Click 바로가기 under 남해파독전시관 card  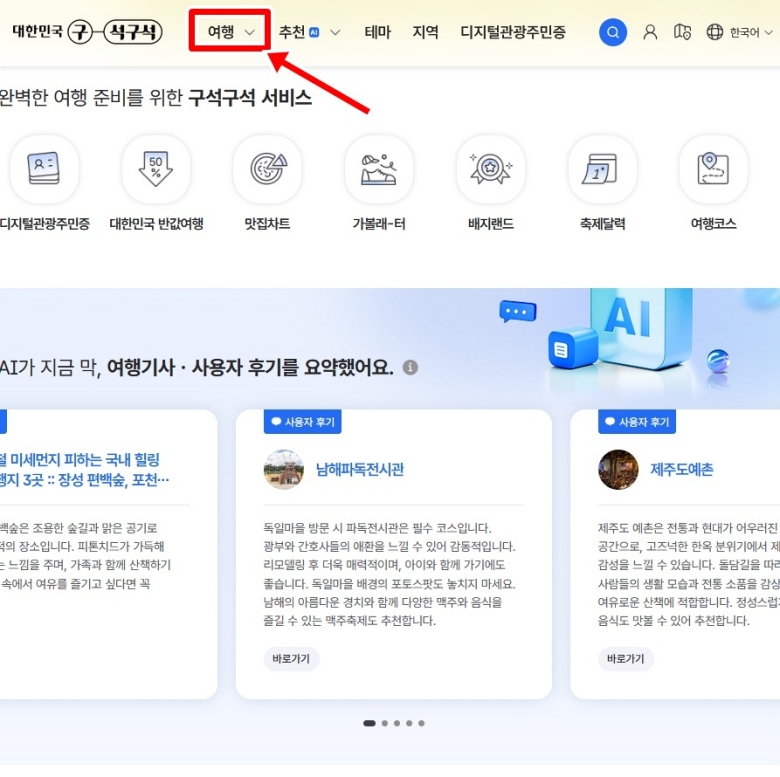(x=292, y=659)
